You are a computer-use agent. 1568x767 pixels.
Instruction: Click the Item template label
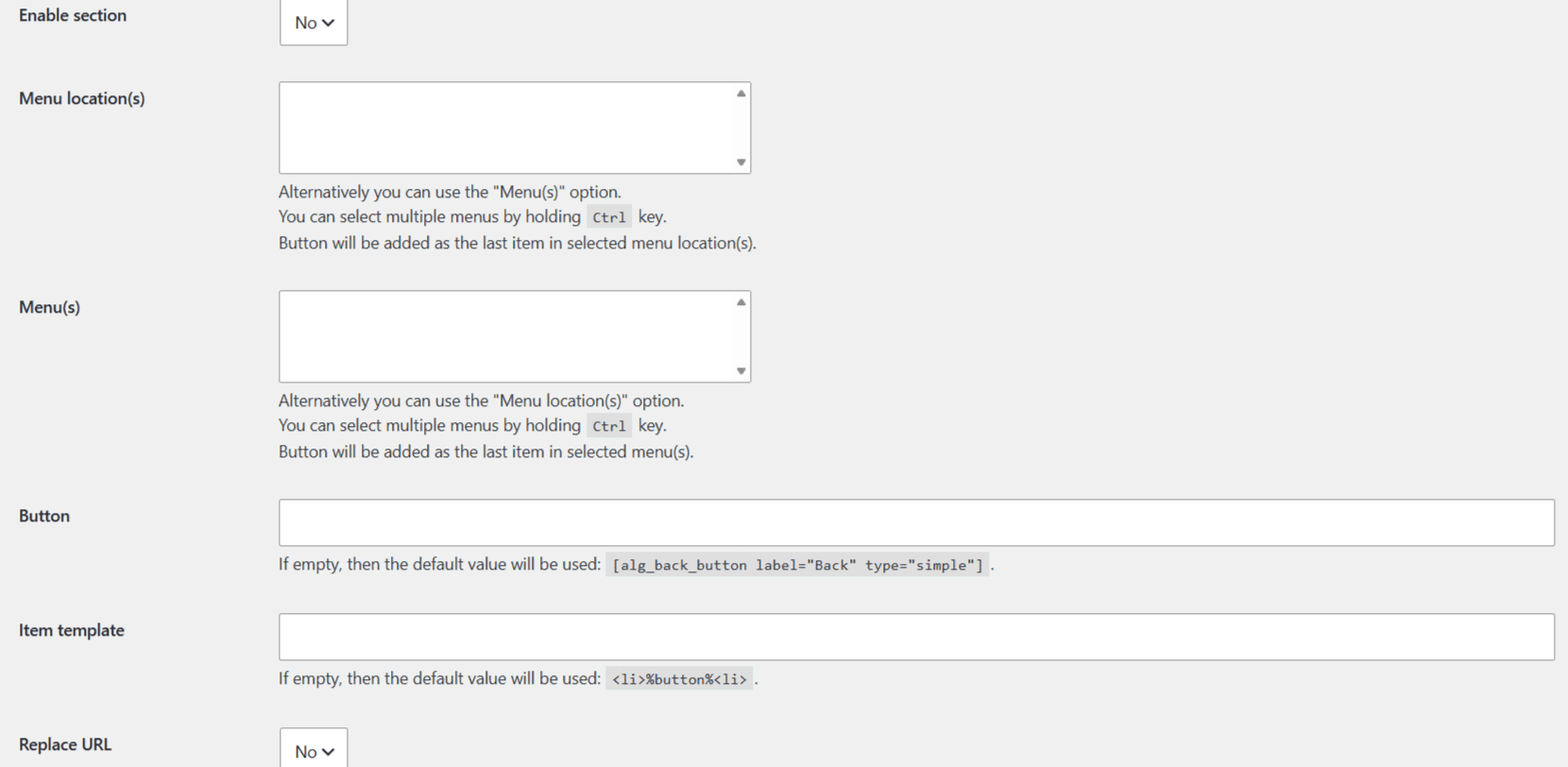point(72,630)
